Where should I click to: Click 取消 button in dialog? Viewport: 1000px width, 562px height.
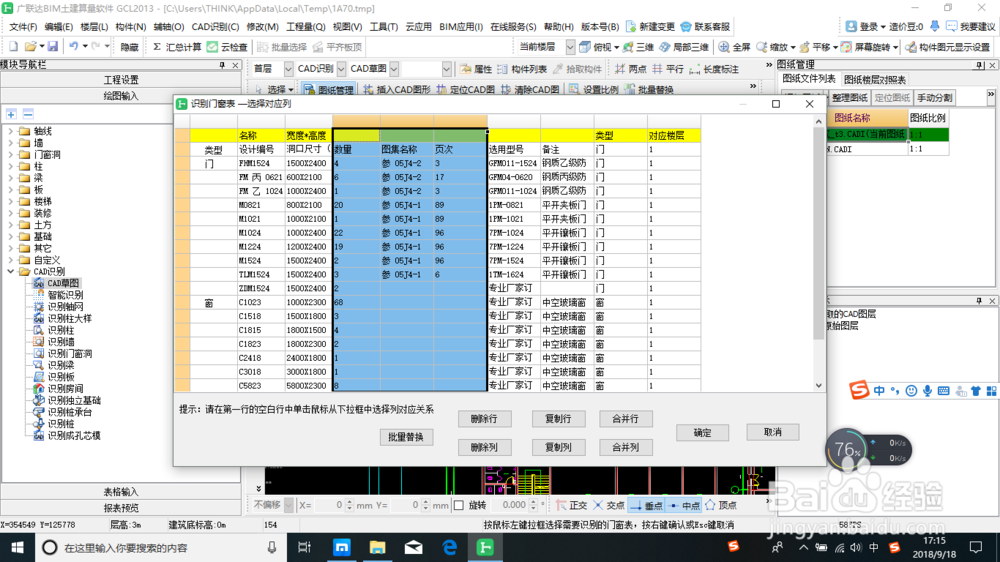coord(772,432)
